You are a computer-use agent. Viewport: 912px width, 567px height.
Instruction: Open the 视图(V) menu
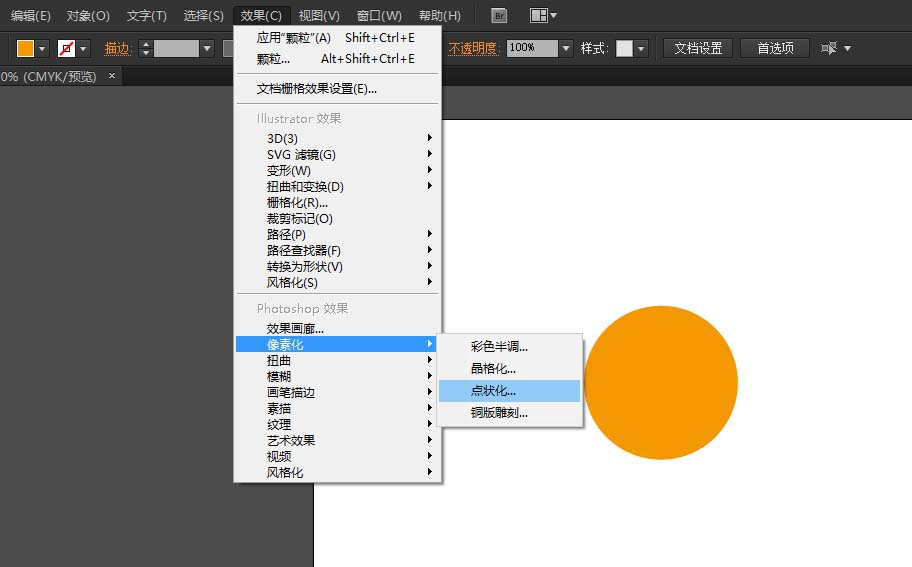(319, 16)
